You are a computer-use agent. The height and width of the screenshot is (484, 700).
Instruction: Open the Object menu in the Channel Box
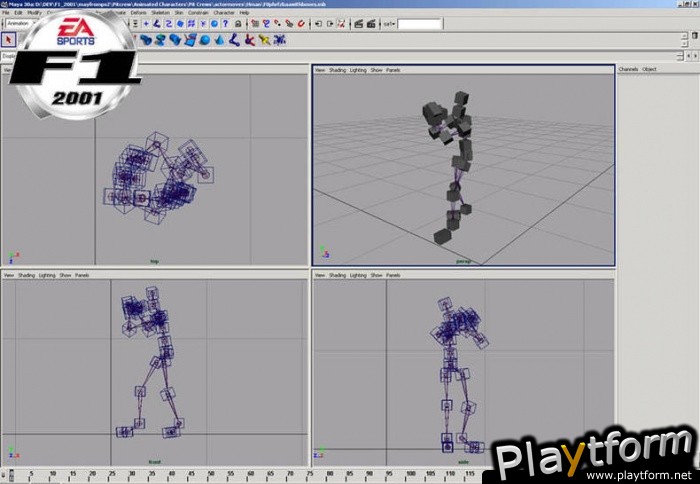pyautogui.click(x=649, y=69)
